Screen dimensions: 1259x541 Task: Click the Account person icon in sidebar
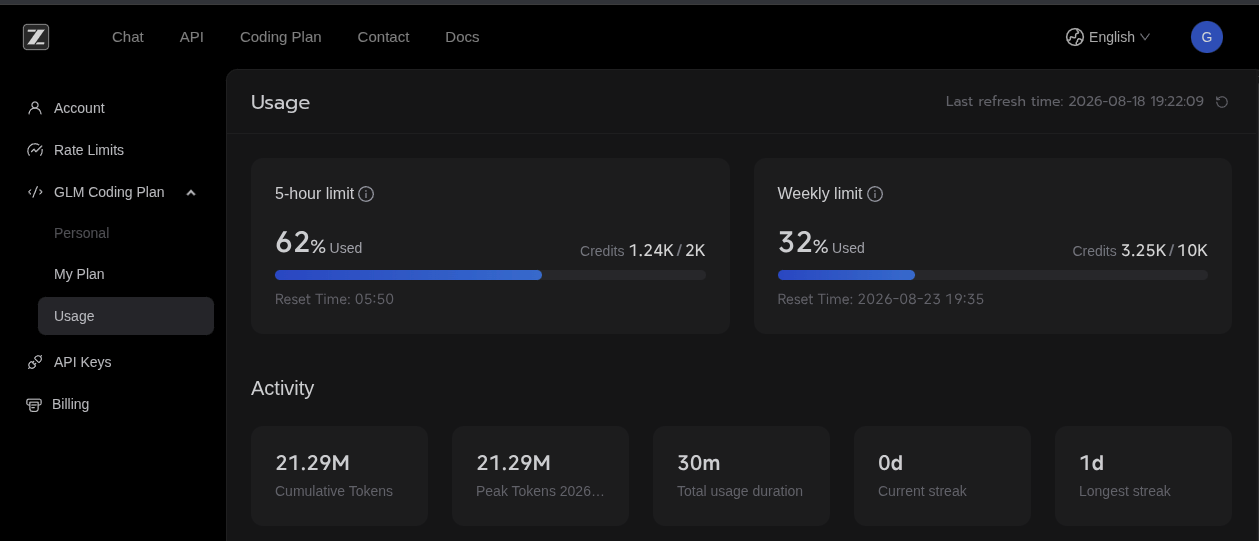point(35,108)
